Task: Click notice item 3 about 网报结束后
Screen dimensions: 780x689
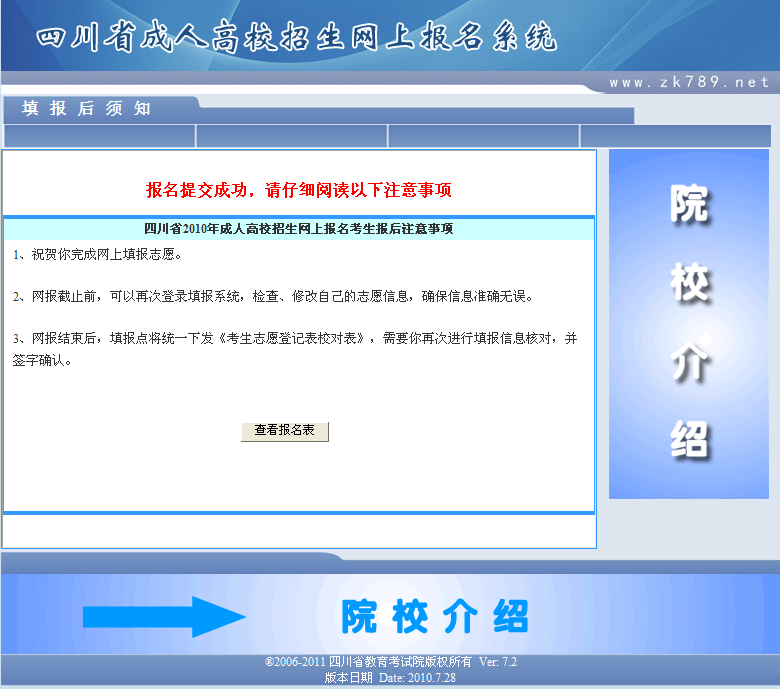Action: (295, 339)
